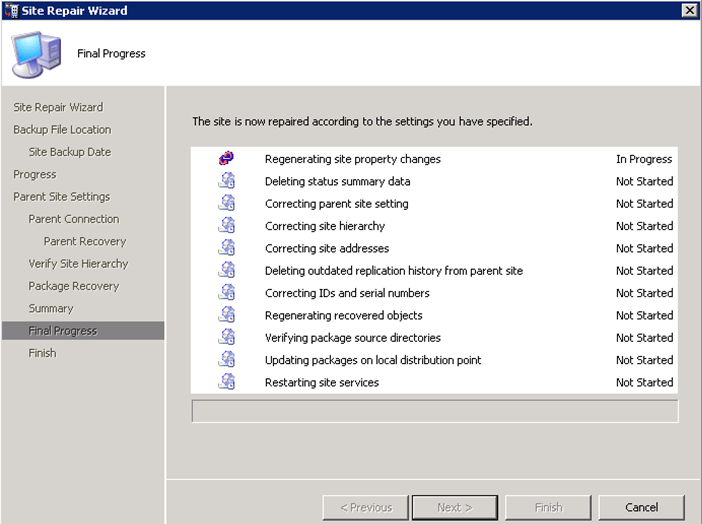Click the icon beside Regenerating recovered objects
The height and width of the screenshot is (524, 702).
coord(227,315)
